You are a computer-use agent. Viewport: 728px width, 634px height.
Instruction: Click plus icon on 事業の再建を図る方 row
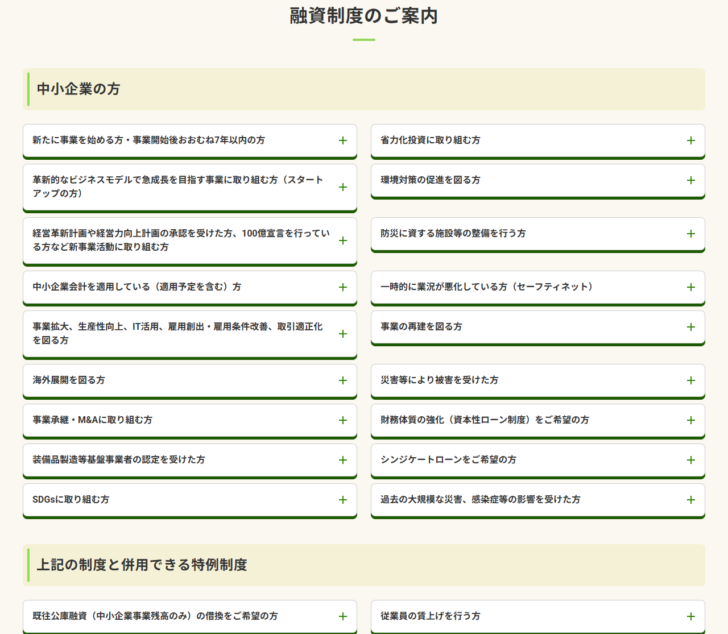coord(691,327)
